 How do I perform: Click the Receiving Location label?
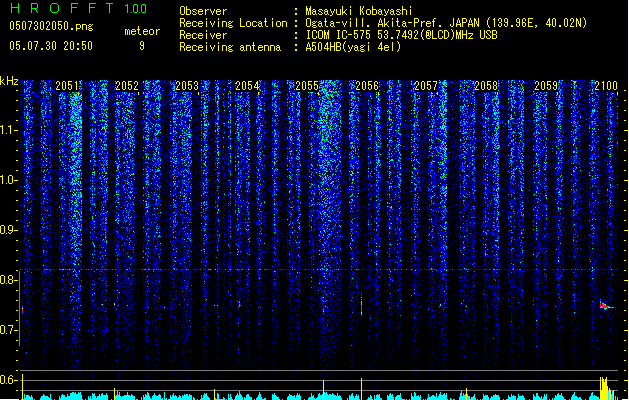pos(233,23)
